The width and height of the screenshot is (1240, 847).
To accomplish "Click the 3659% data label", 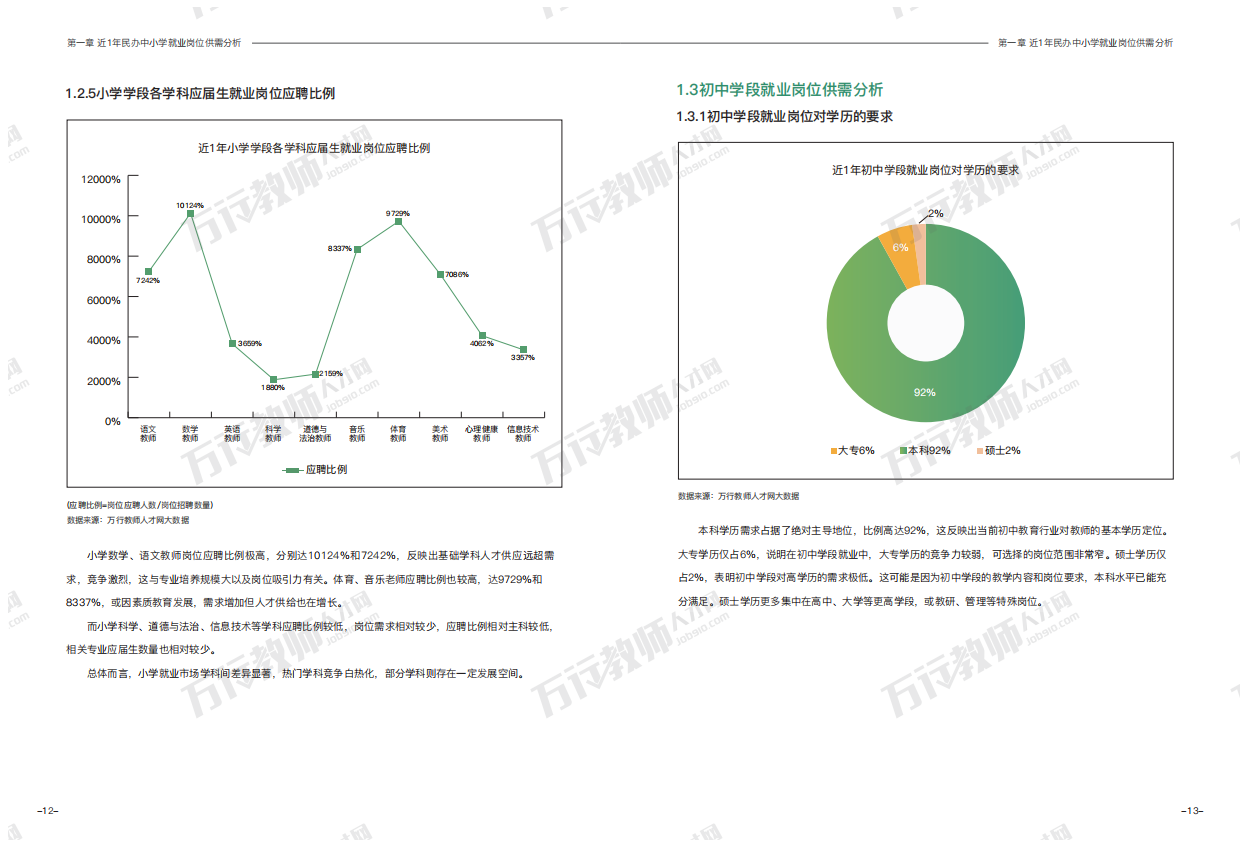I will (250, 343).
